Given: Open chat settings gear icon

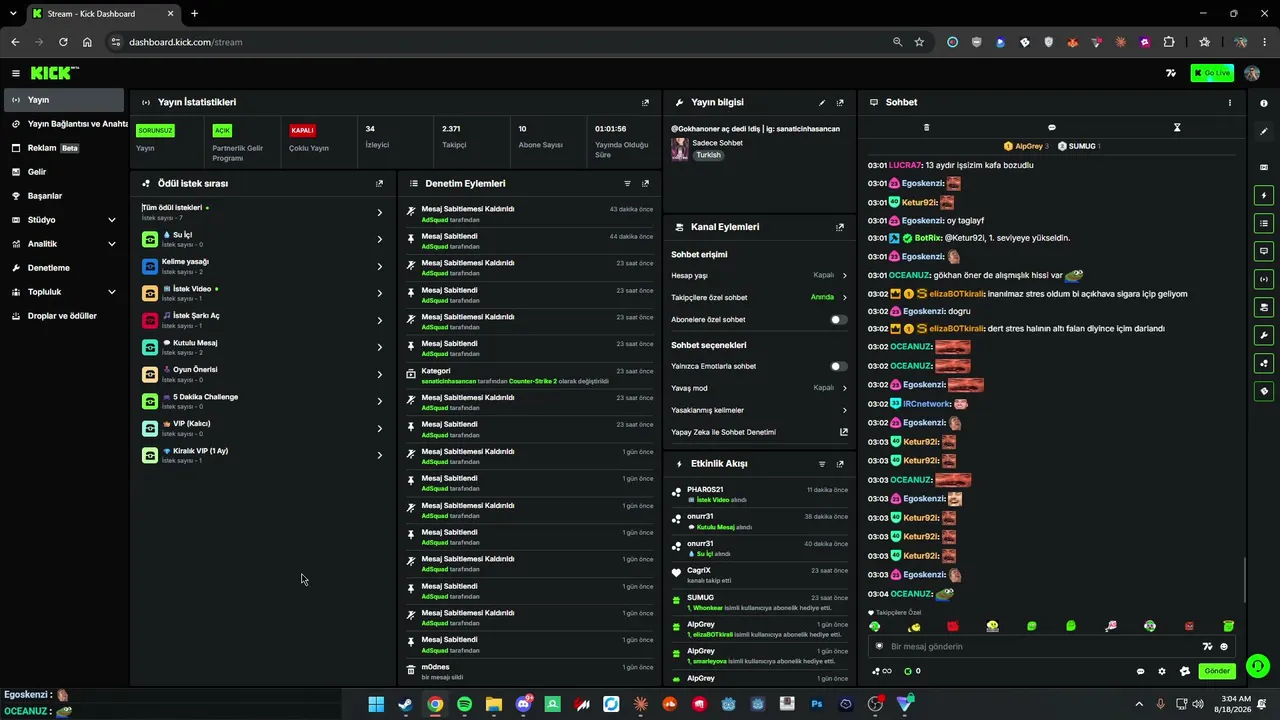Looking at the screenshot, I should point(1162,671).
